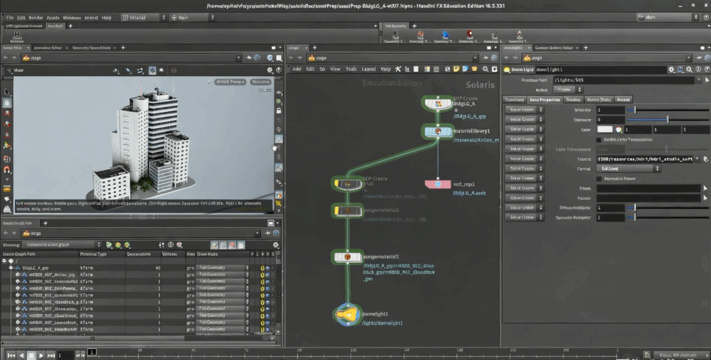The height and width of the screenshot is (360, 711).
Task: Open the network editor Tools menu
Action: point(351,69)
